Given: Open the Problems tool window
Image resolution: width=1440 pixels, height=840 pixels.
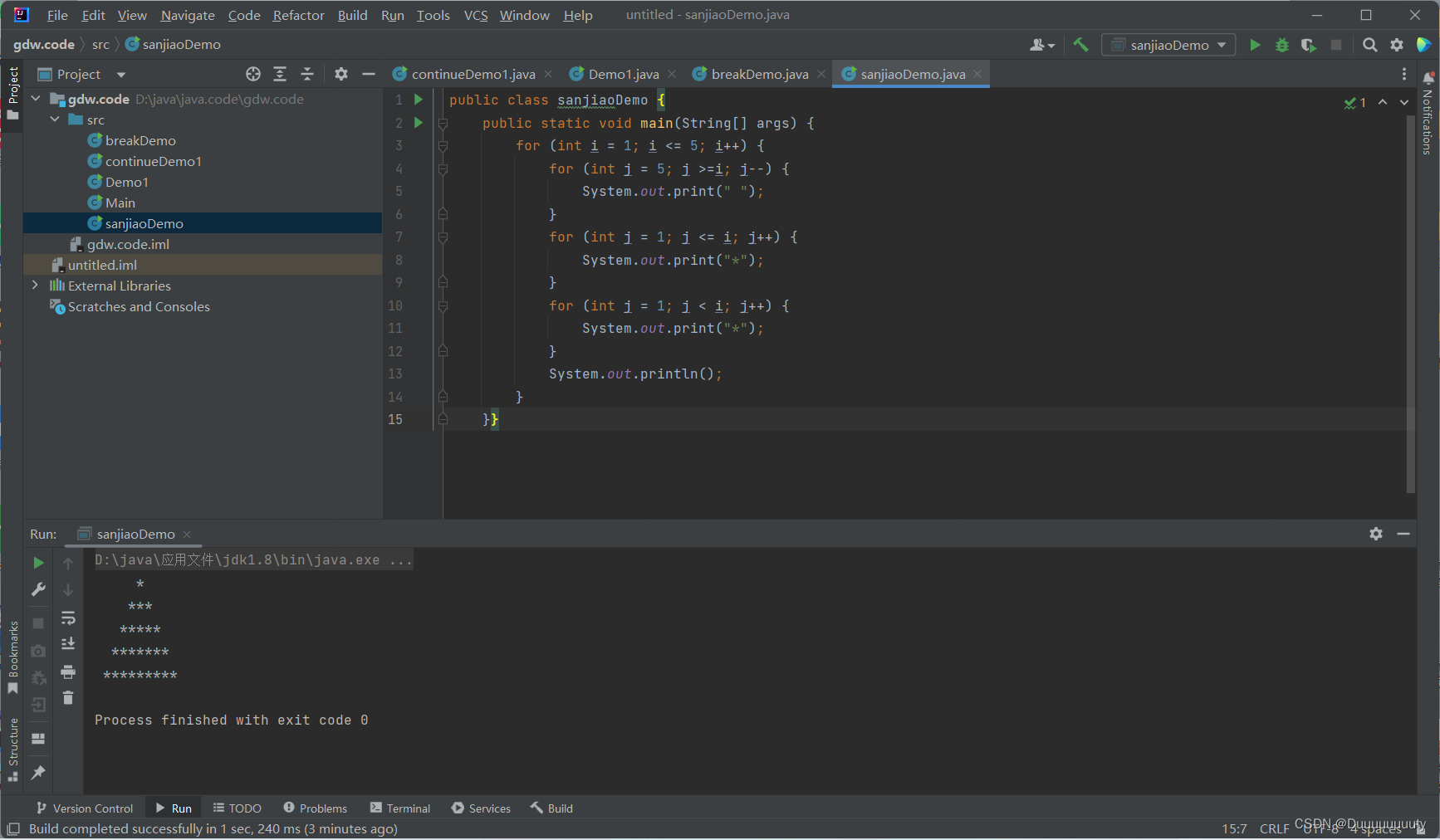Looking at the screenshot, I should tap(316, 808).
